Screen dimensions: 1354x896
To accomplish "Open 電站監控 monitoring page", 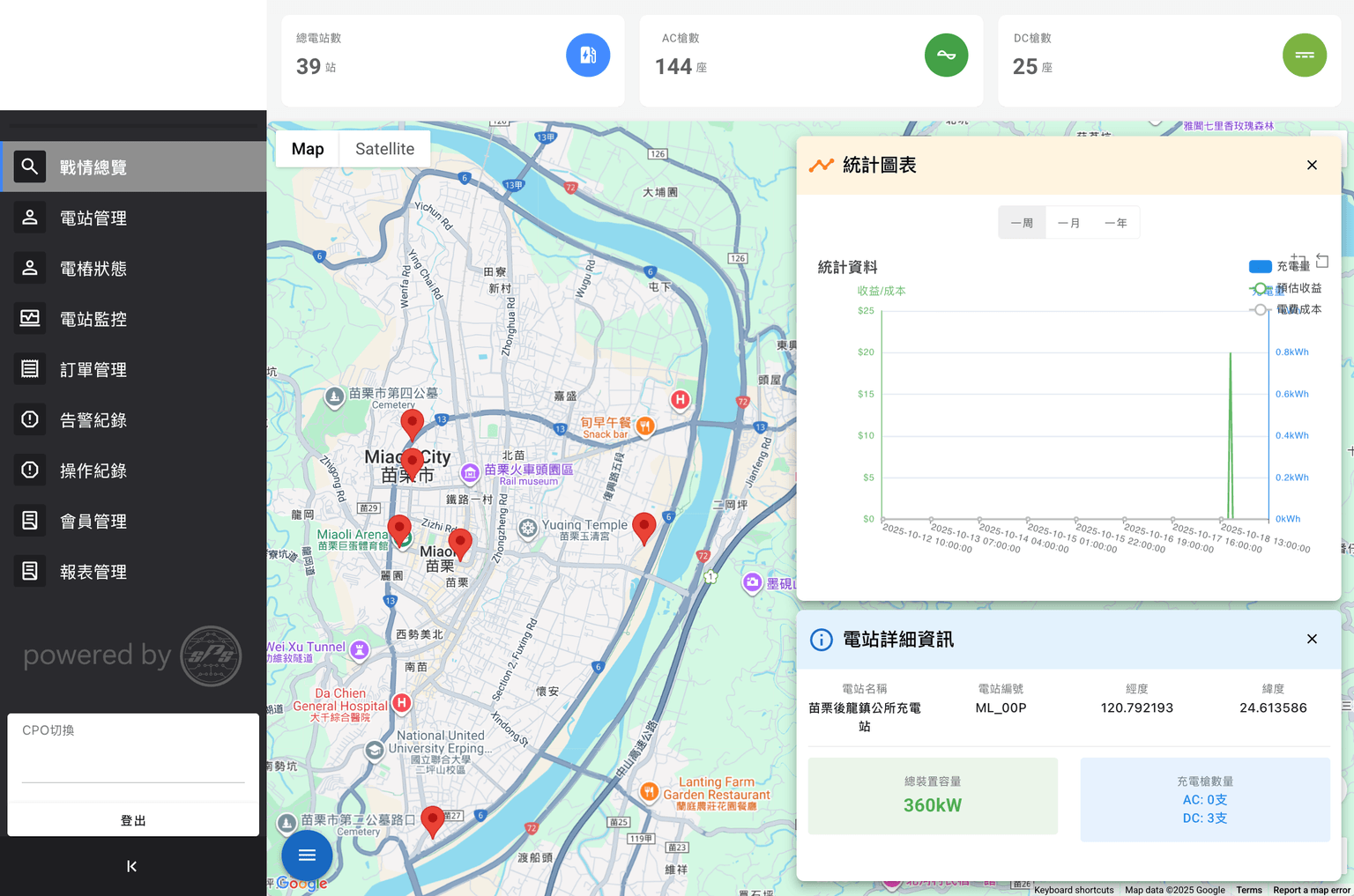I will click(133, 319).
